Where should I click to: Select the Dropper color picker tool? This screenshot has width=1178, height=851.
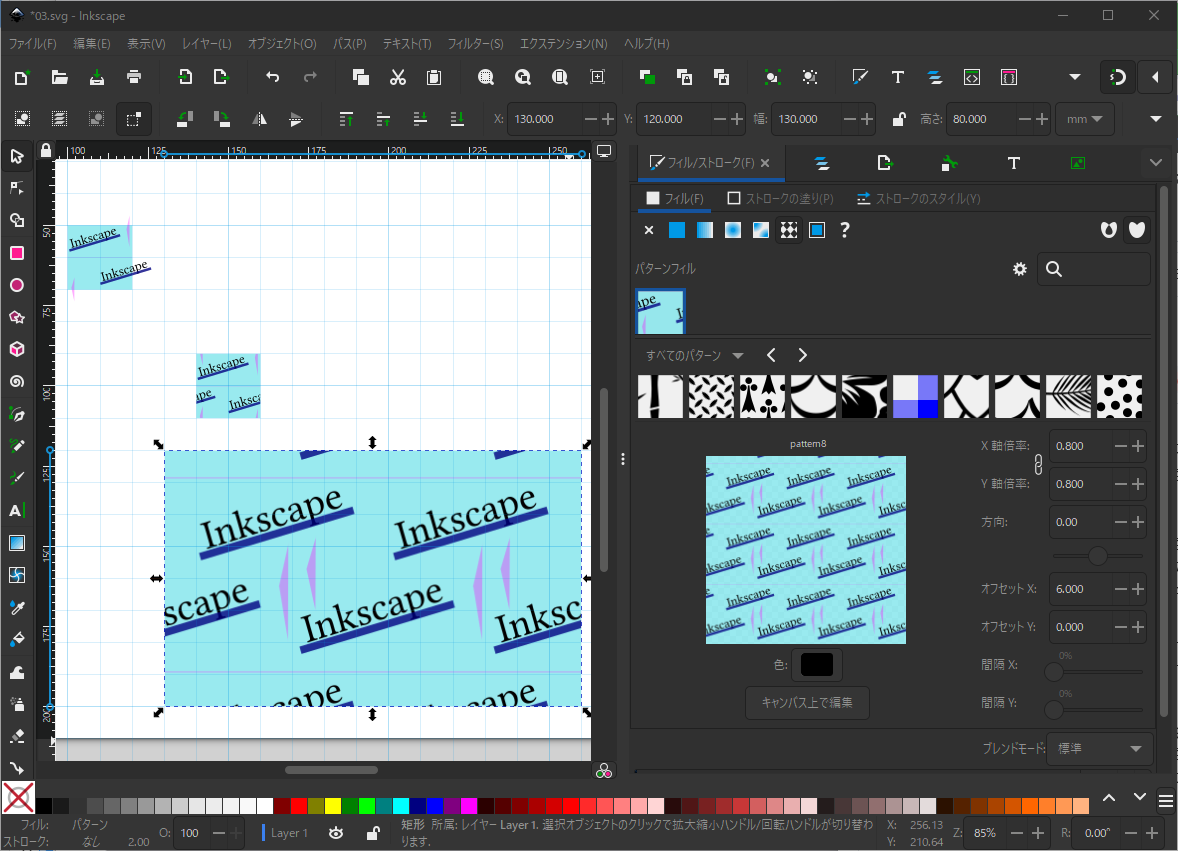pyautogui.click(x=17, y=607)
